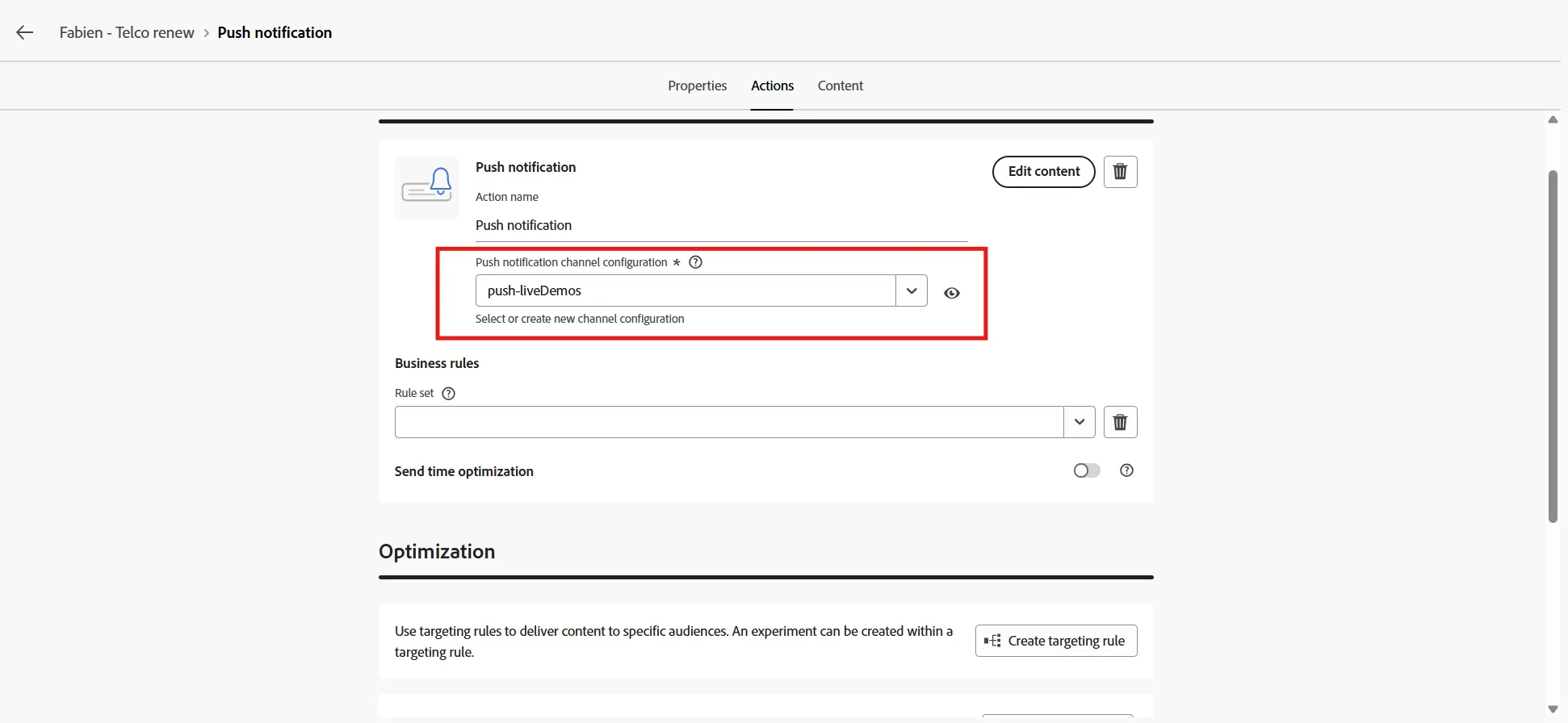Click the Business rules heading
Viewport: 1568px width, 723px height.
[437, 363]
